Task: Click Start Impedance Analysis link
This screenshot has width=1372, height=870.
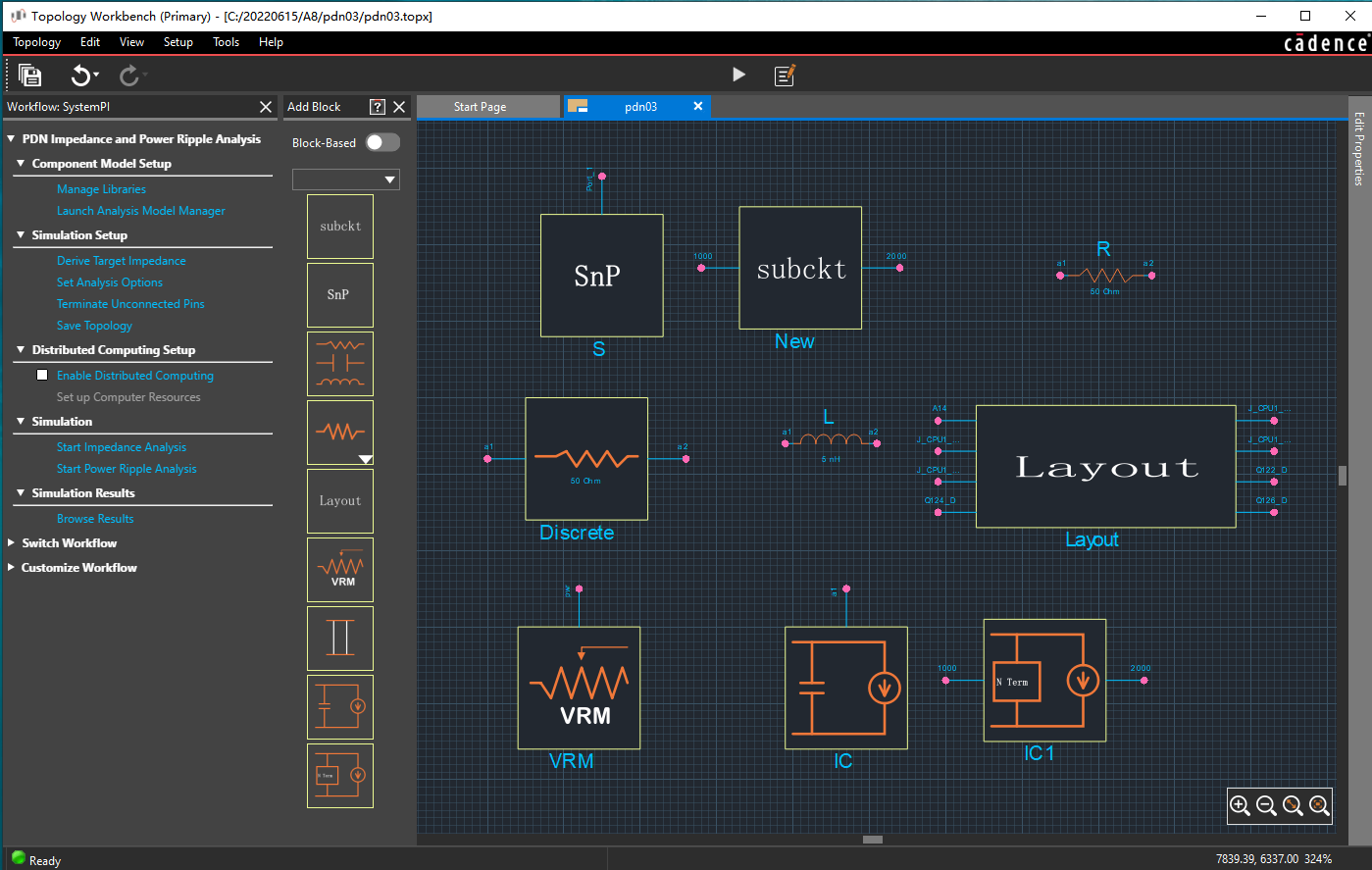Action: pyautogui.click(x=122, y=447)
